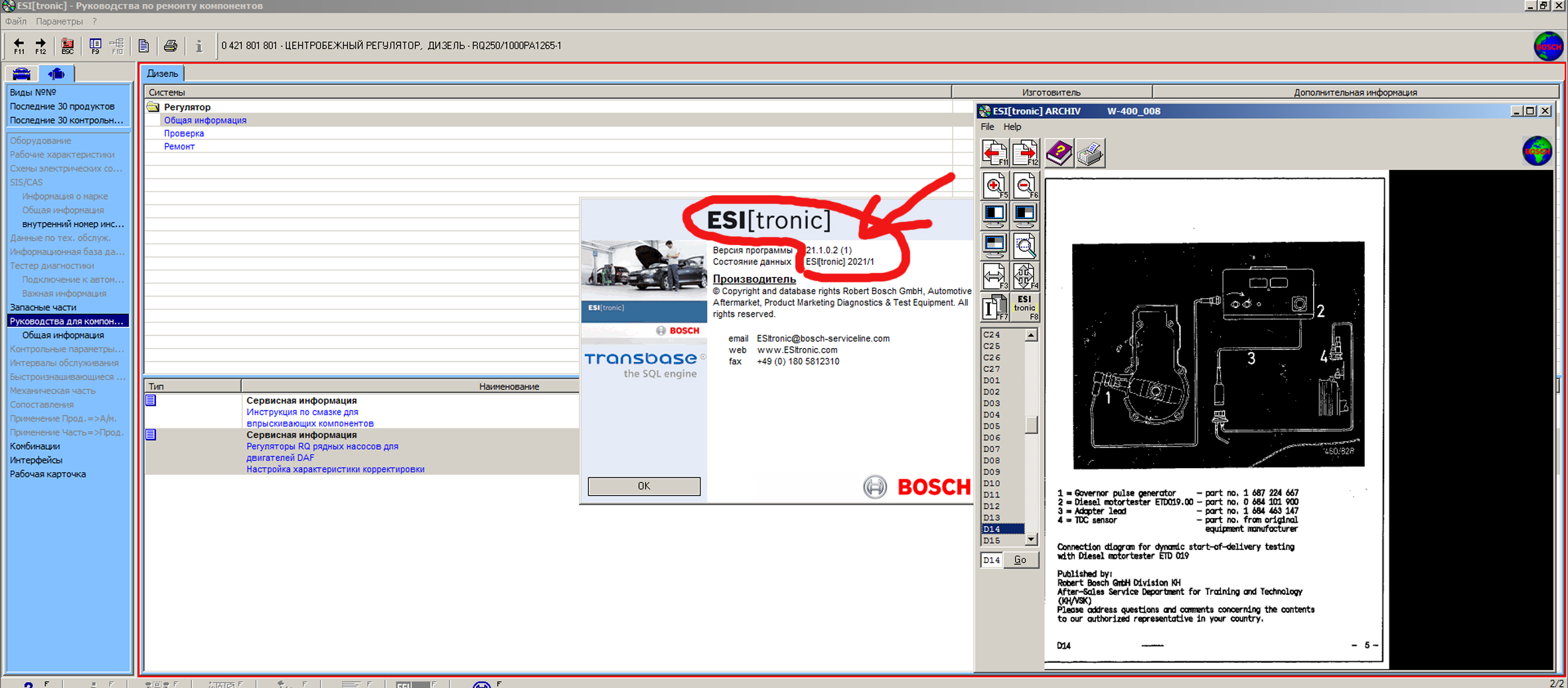Viewport: 1568px width, 688px height.
Task: Select Запасные части in the sidebar
Action: (x=43, y=307)
